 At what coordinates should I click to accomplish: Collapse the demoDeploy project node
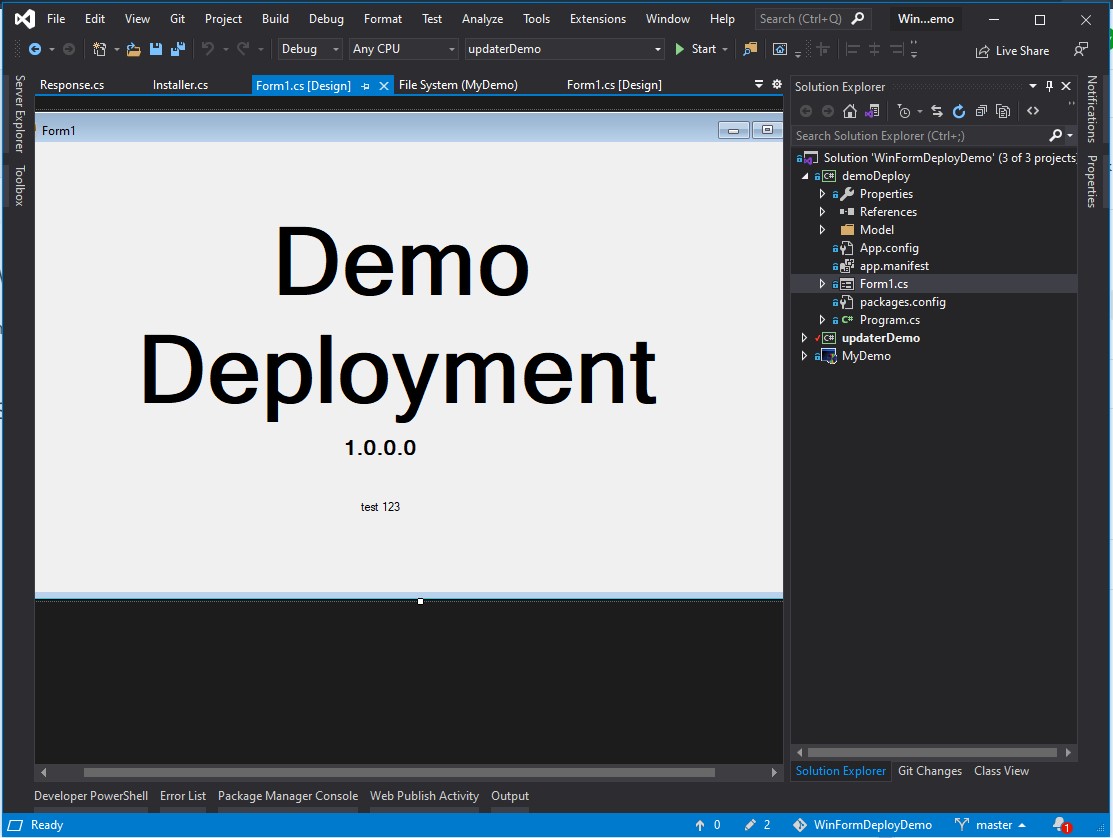804,176
